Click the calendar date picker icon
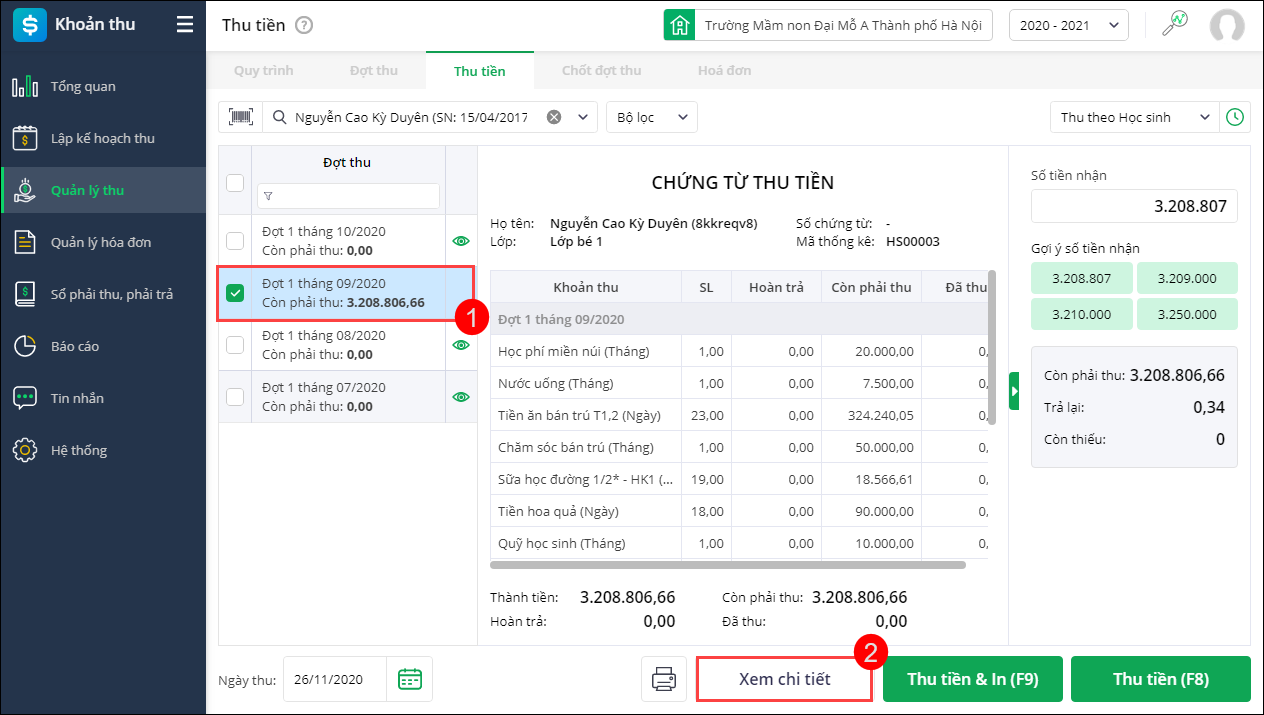Viewport: 1264px width, 715px height. [x=410, y=679]
